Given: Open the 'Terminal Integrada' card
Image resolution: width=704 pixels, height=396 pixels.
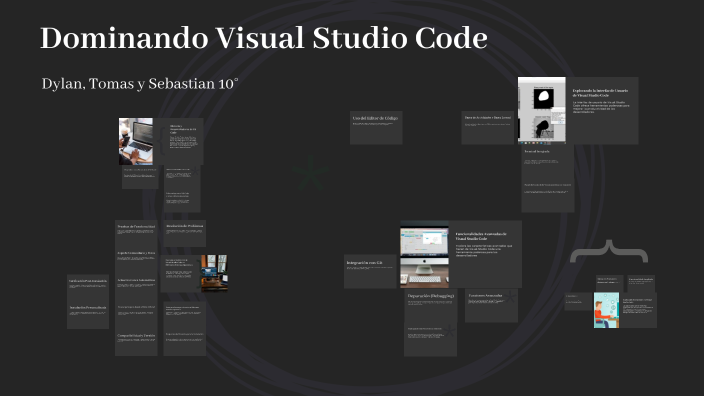Looking at the screenshot, I should point(547,162).
